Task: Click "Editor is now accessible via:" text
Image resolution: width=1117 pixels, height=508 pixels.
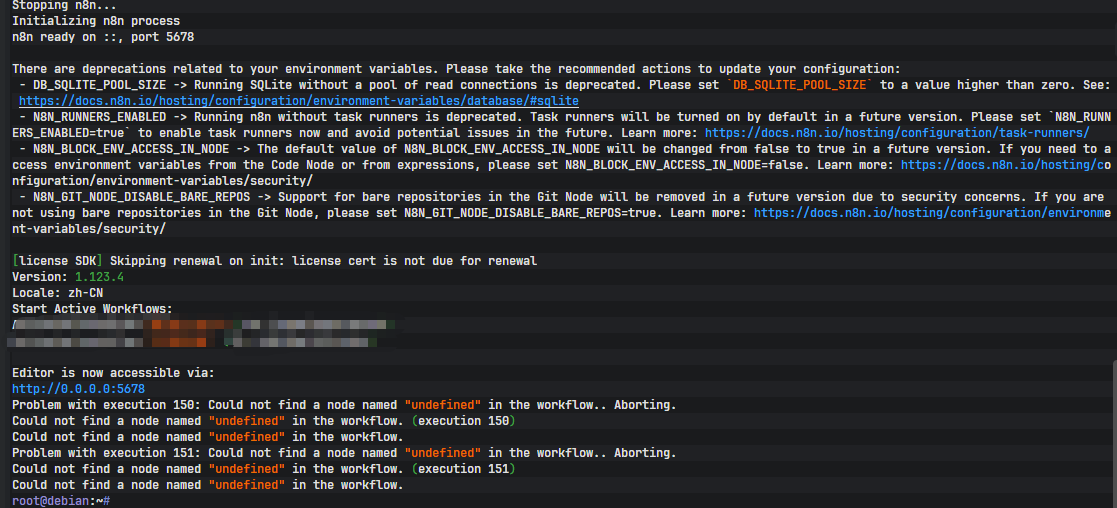Action: pyautogui.click(x=113, y=373)
